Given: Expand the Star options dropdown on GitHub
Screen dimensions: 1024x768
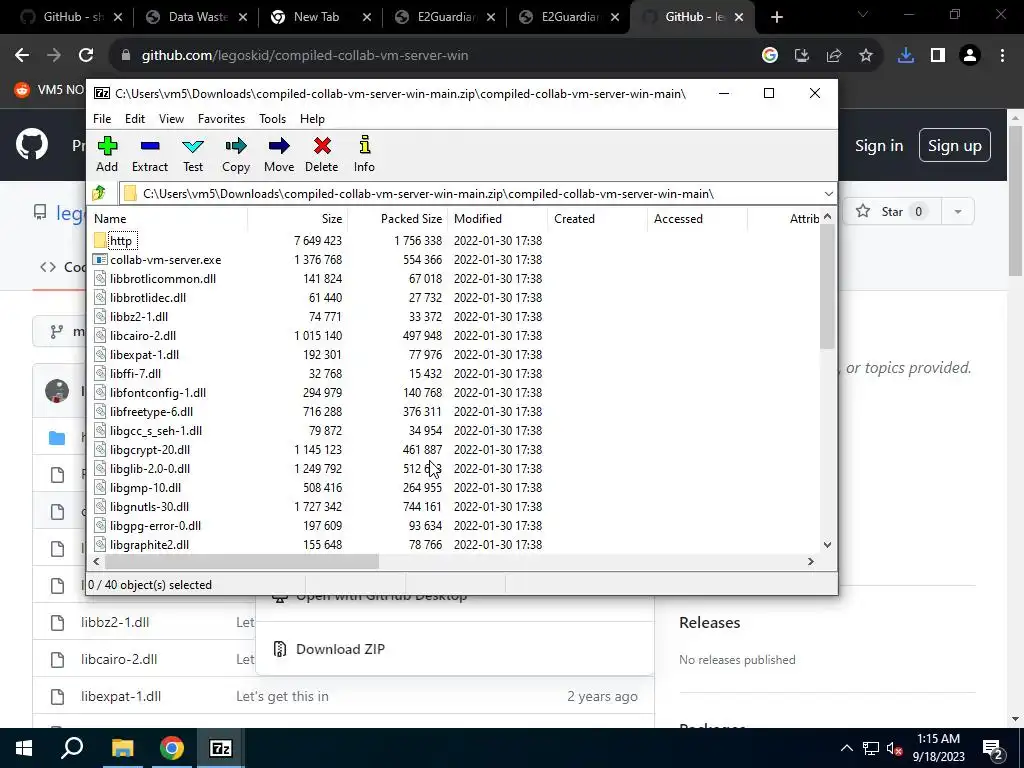Looking at the screenshot, I should 957,212.
